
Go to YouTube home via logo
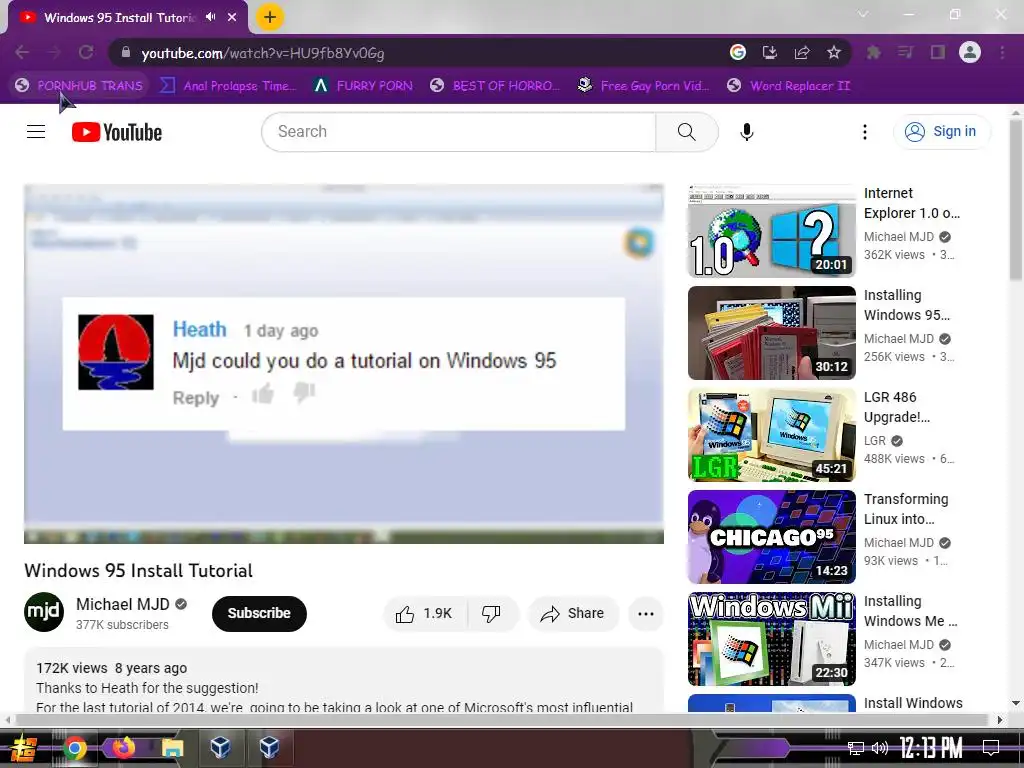coord(117,132)
